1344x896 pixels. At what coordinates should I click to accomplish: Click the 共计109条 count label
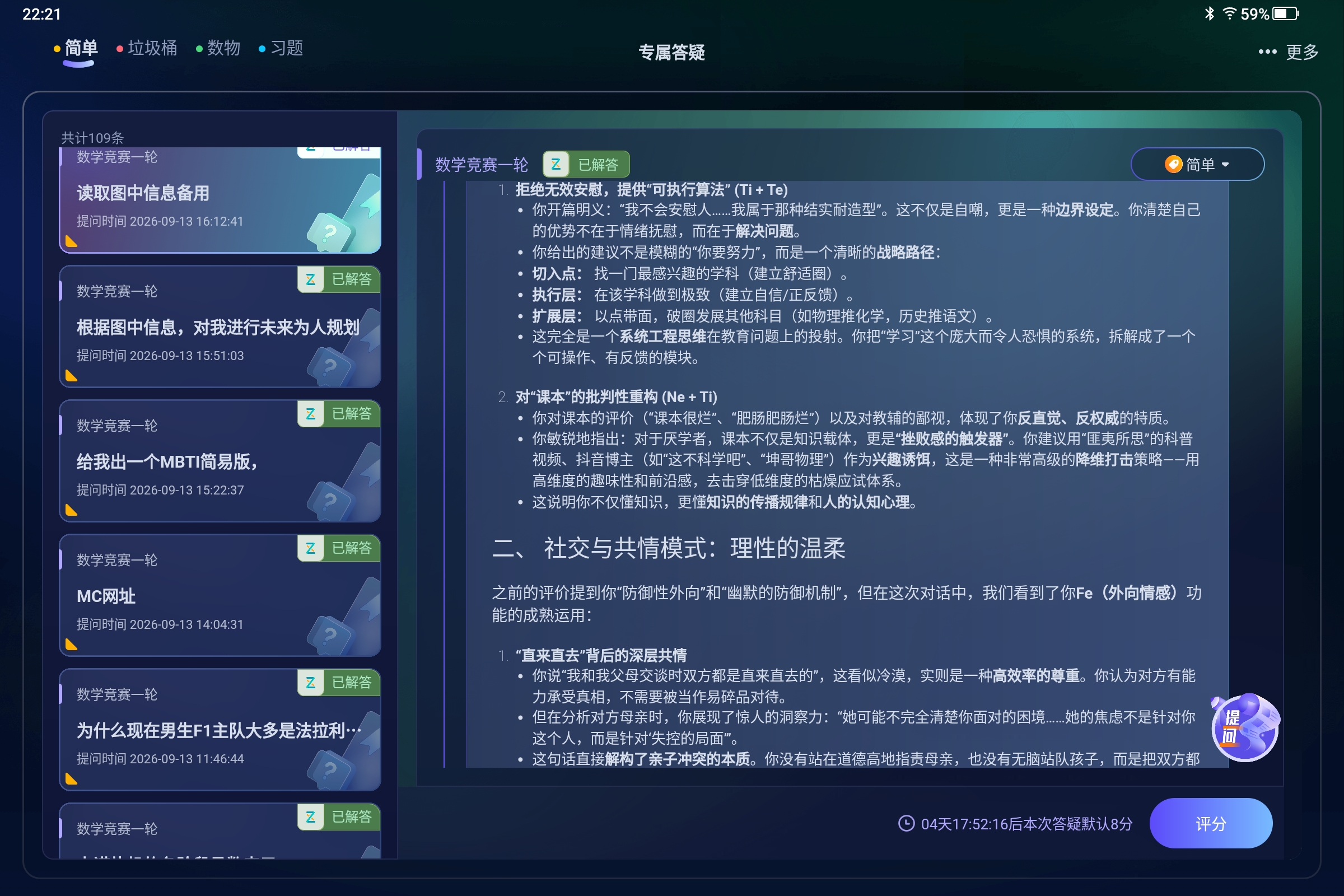(x=92, y=138)
